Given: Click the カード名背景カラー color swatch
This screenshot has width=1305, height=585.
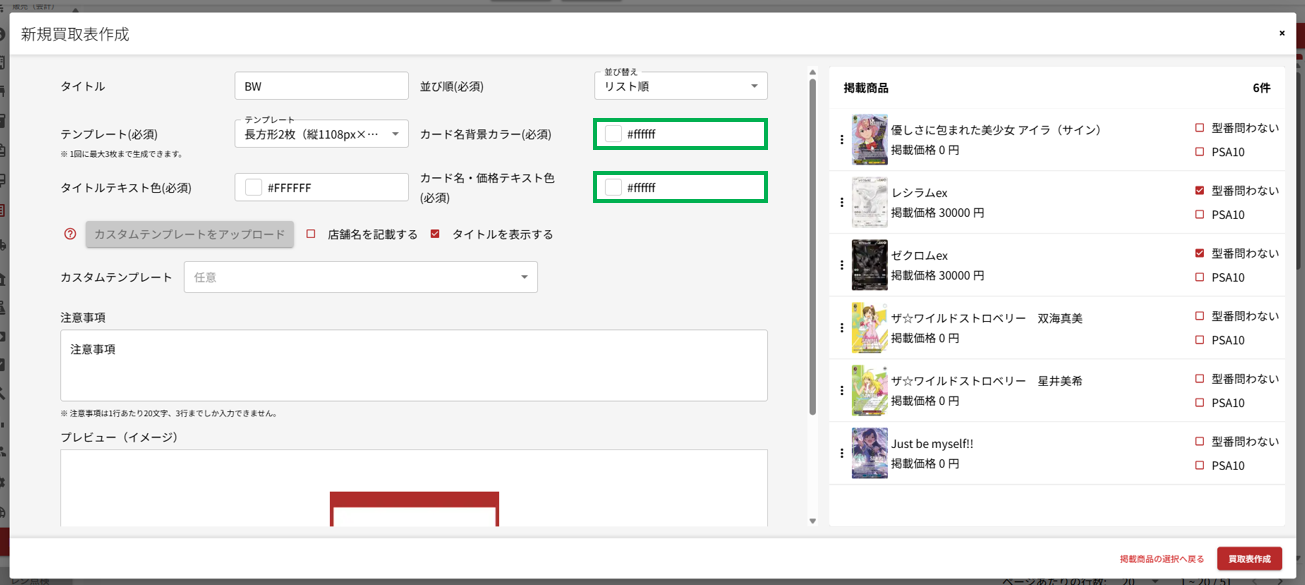Looking at the screenshot, I should [613, 134].
